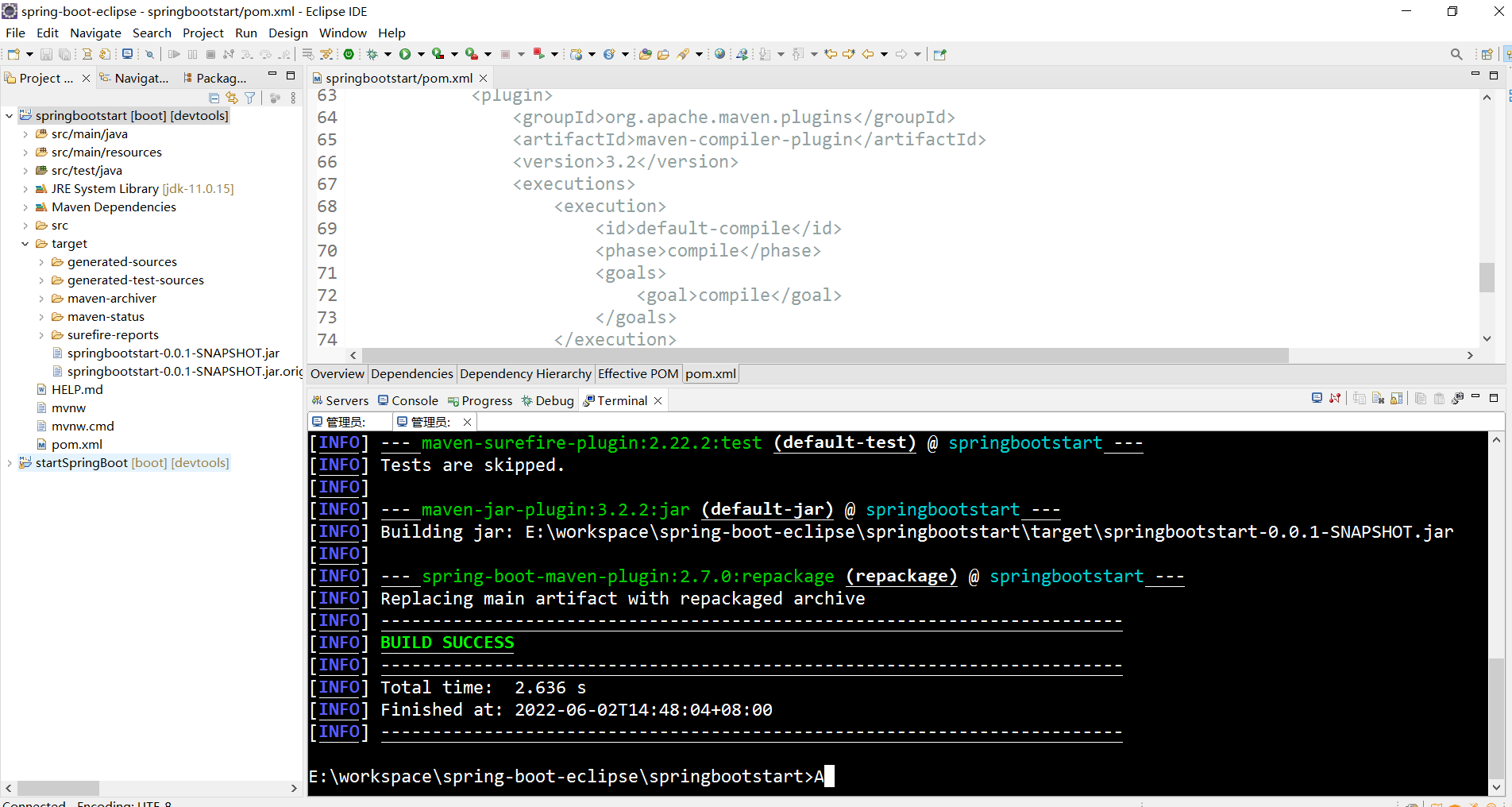Select HELP.md in project tree

(69, 390)
